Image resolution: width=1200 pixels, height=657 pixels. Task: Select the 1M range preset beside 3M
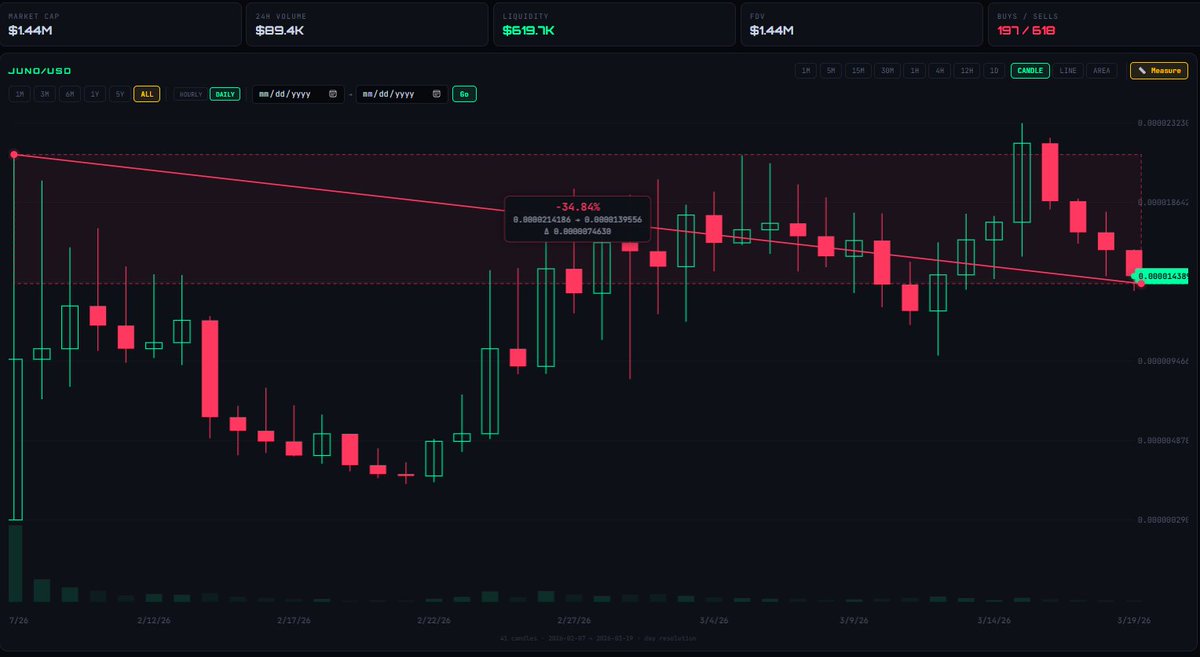point(19,94)
